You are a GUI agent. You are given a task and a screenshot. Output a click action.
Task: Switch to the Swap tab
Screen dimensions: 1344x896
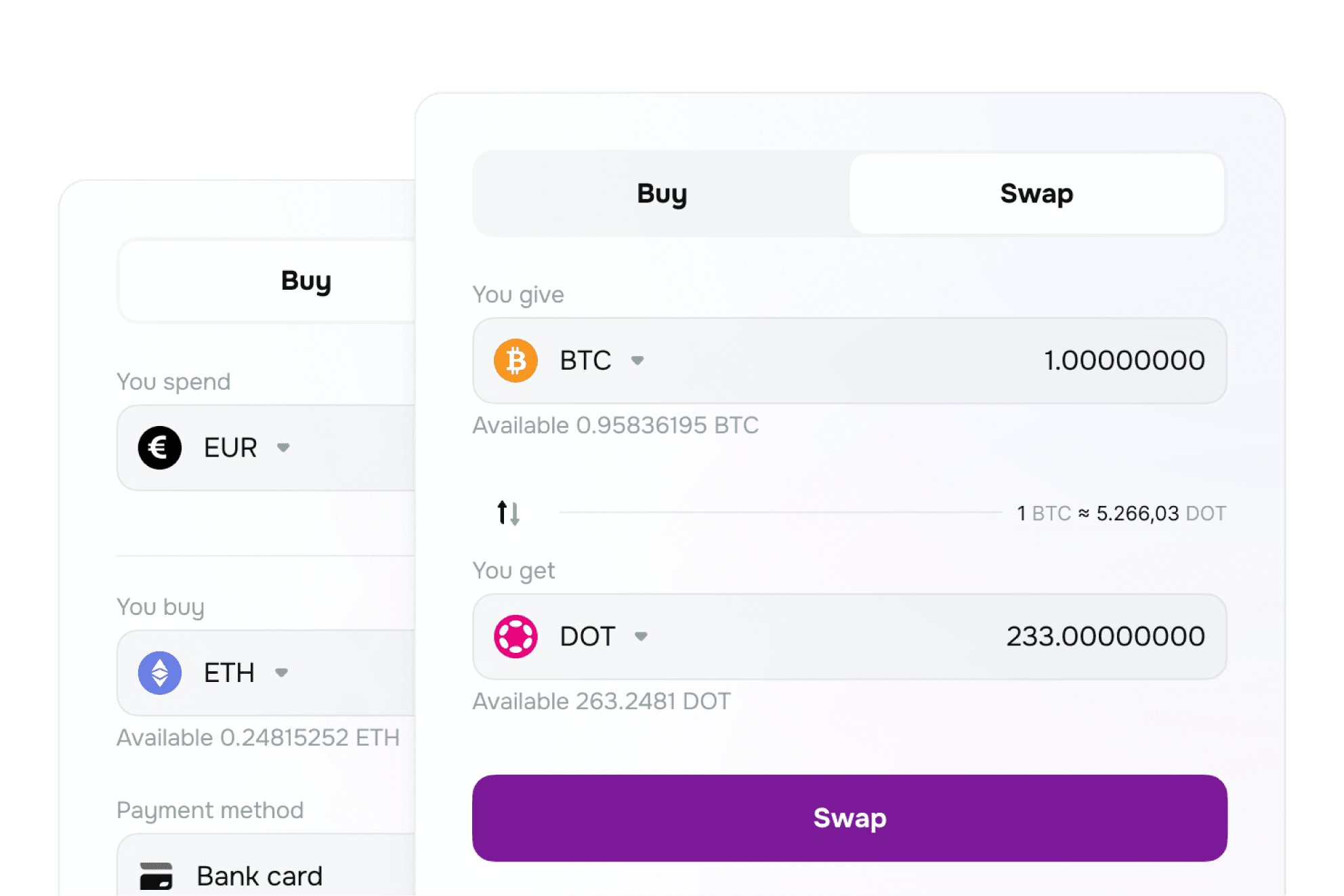coord(1036,194)
